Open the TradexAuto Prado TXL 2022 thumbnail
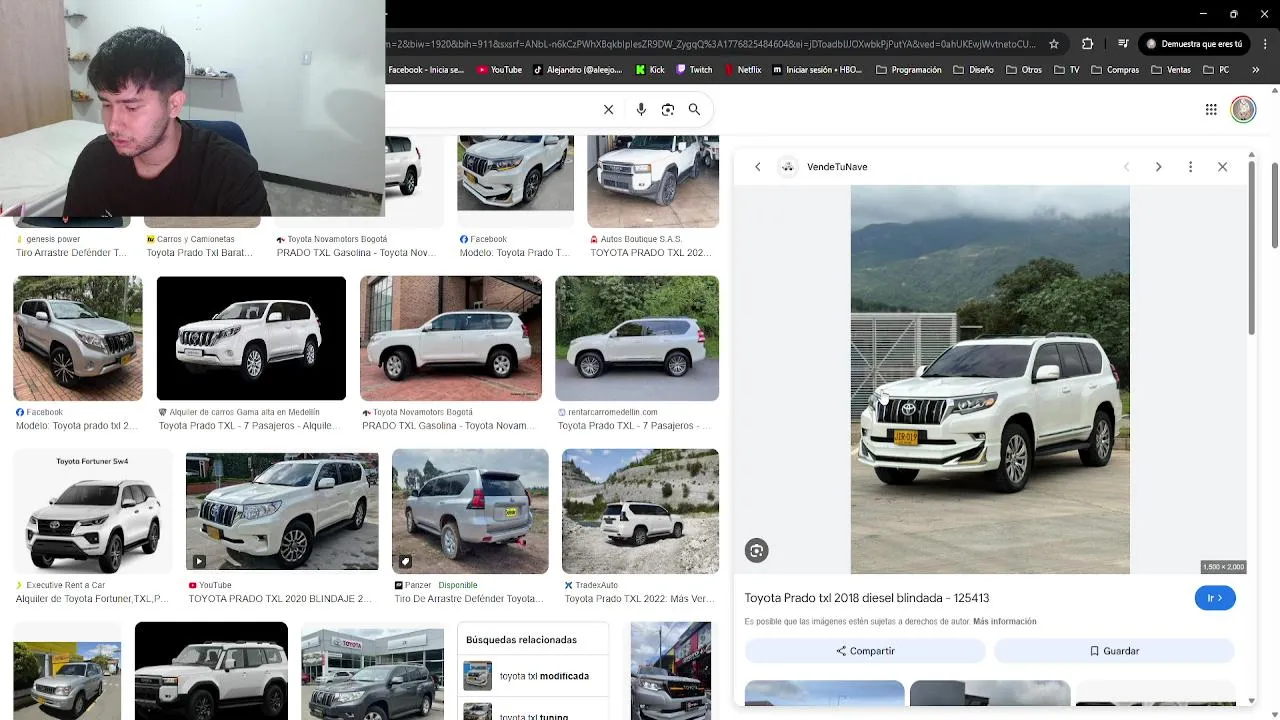 pos(640,511)
